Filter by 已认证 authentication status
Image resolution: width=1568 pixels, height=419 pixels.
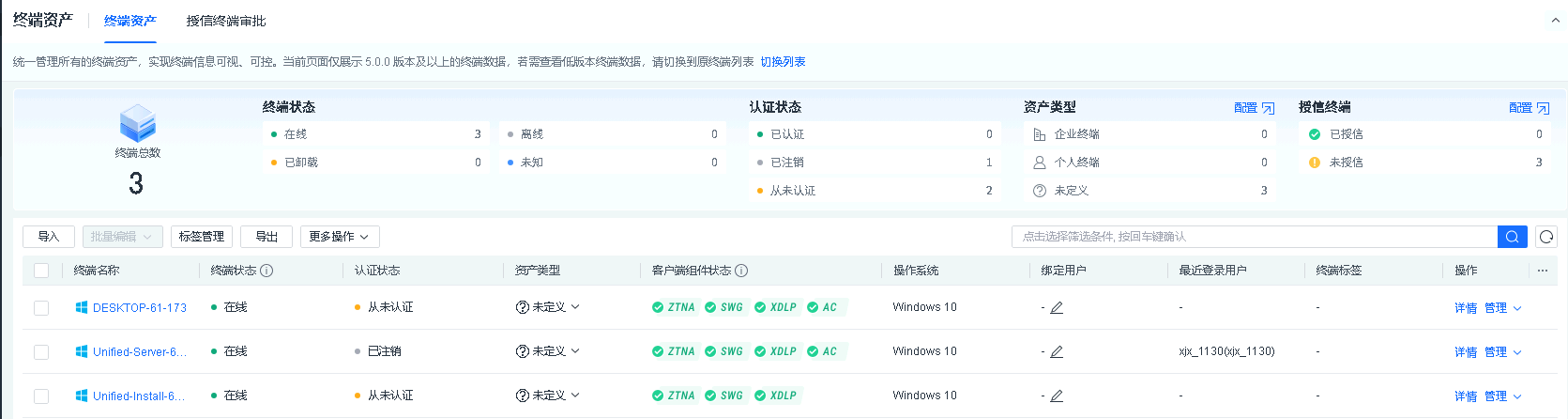[875, 134]
